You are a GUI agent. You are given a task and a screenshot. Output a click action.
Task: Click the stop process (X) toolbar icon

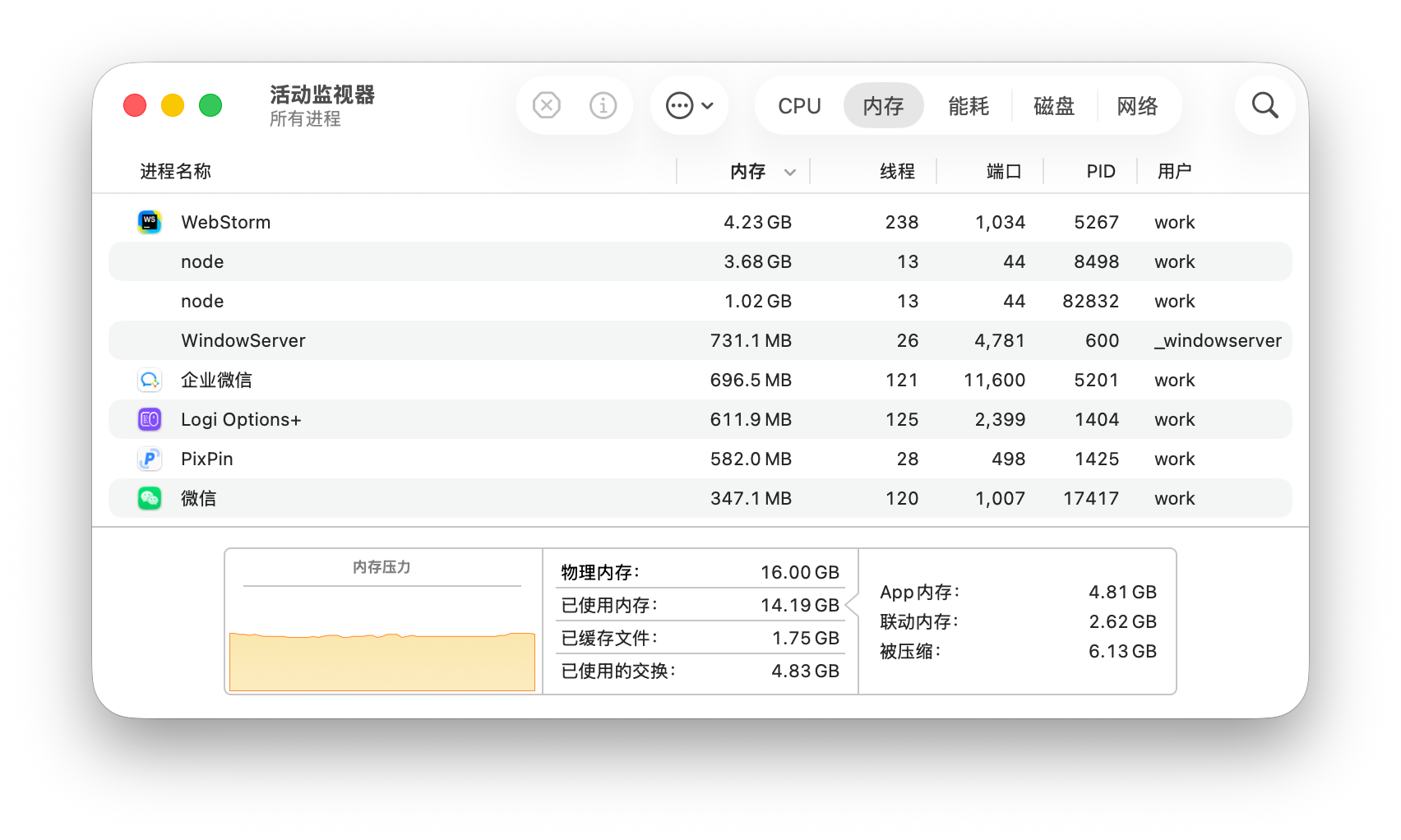(547, 105)
